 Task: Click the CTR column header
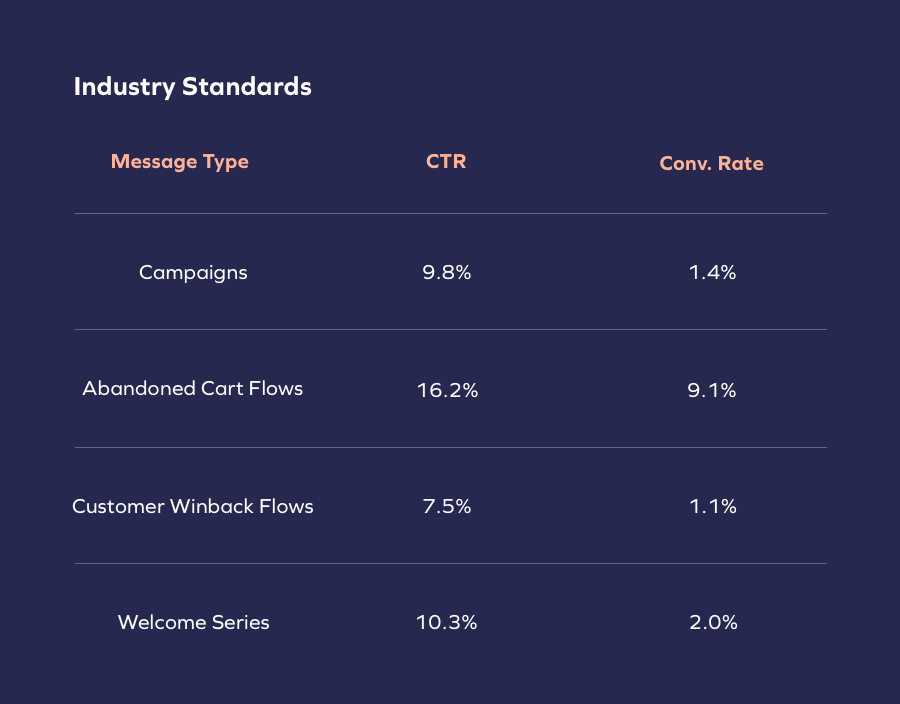coord(446,161)
